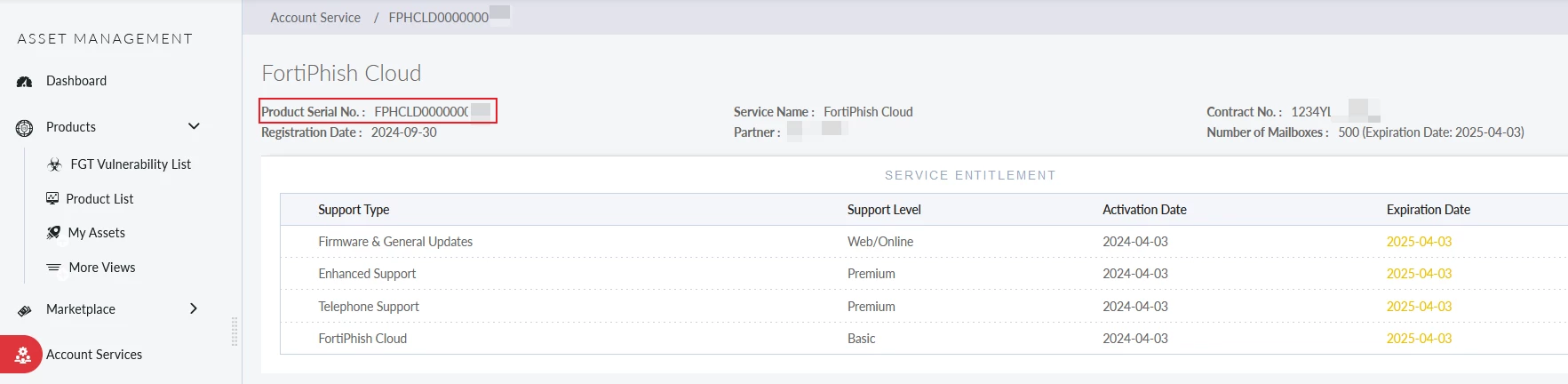Click the Marketplace icon in sidebar
Image resolution: width=1568 pixels, height=384 pixels.
(x=25, y=310)
